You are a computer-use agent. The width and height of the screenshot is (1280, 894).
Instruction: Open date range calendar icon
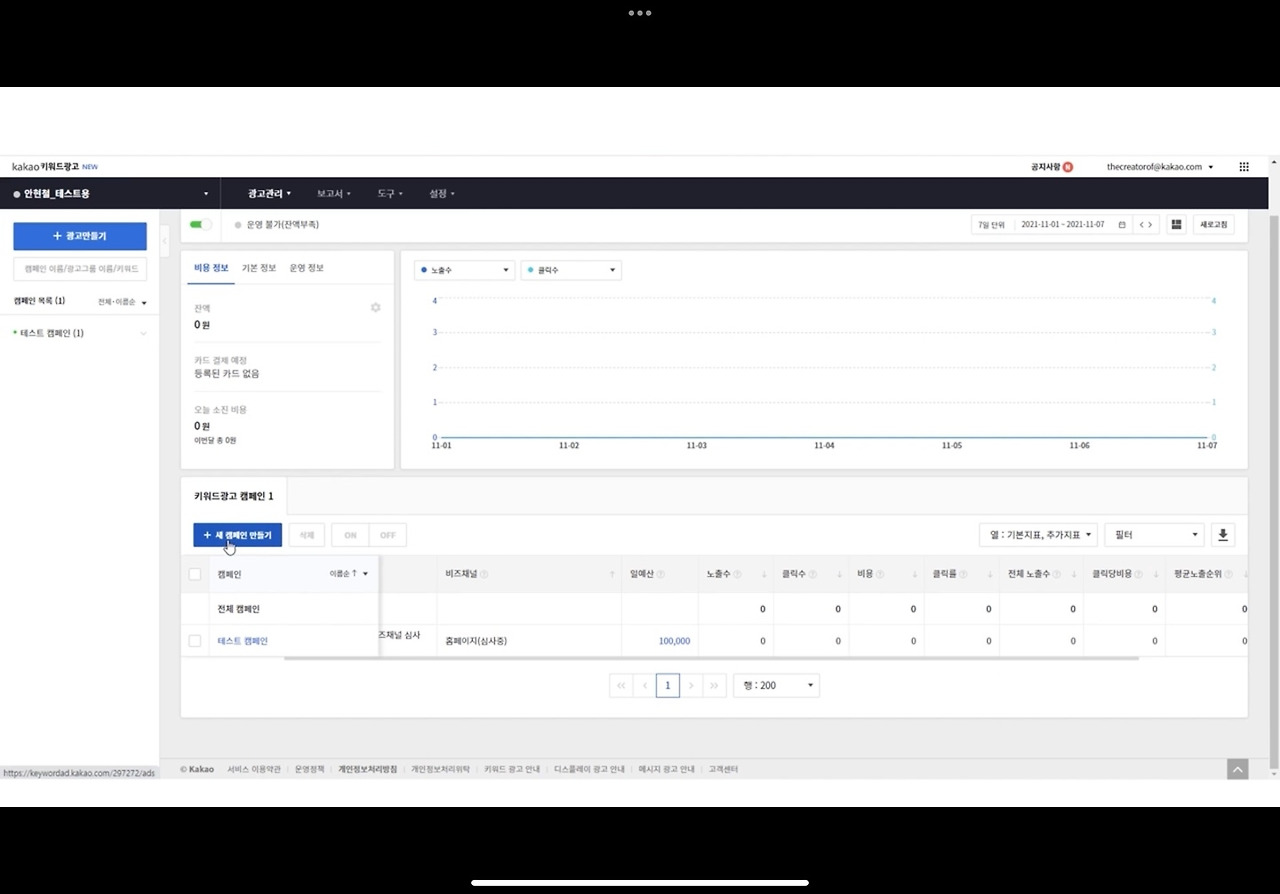click(1122, 225)
